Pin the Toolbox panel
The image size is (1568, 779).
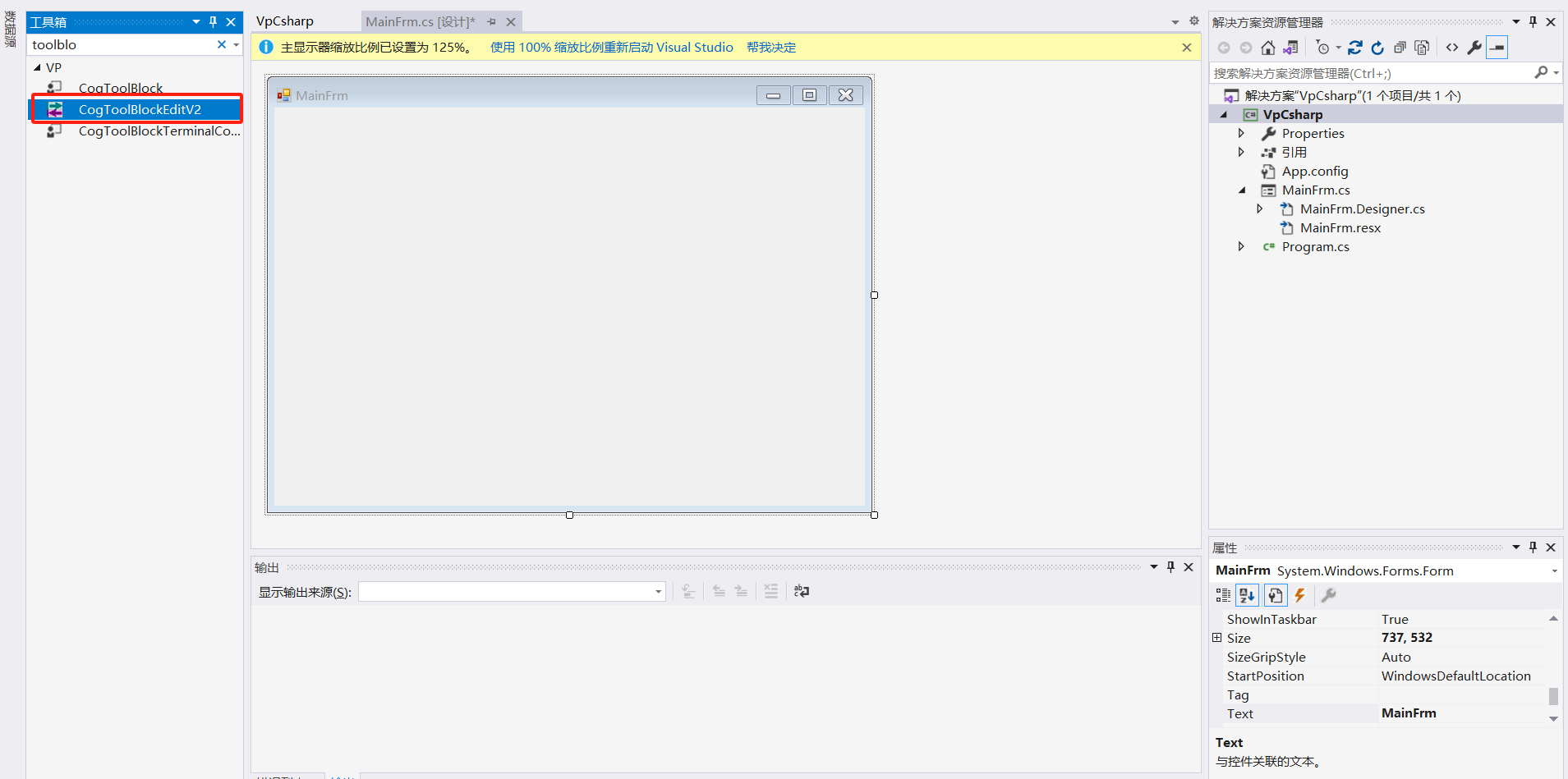point(213,21)
